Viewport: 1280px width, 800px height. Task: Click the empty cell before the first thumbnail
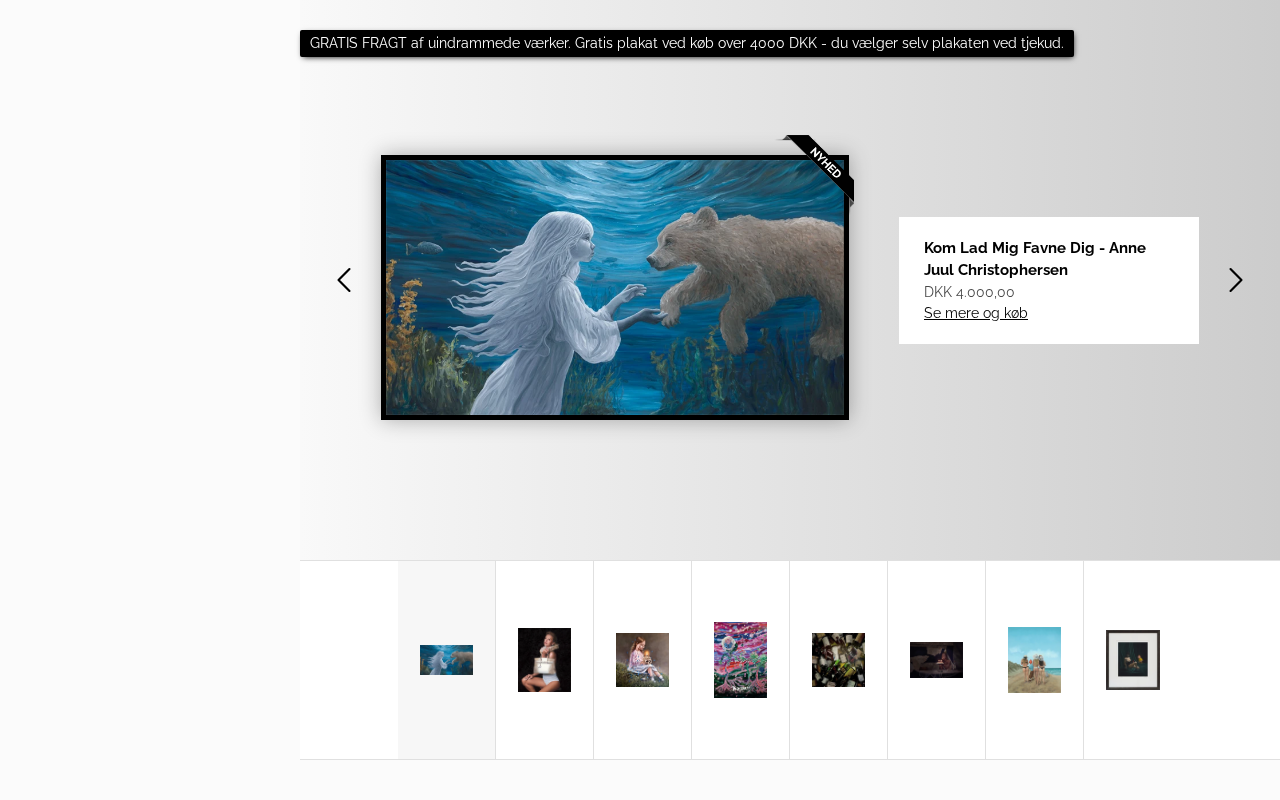pos(349,660)
